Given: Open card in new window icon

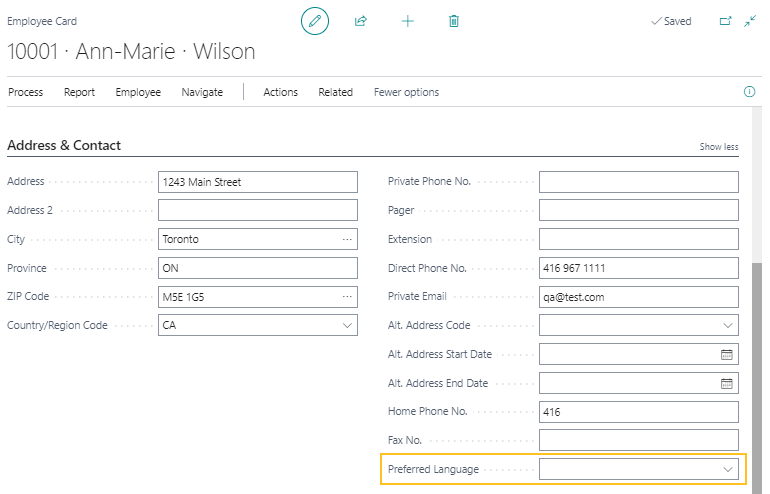Looking at the screenshot, I should 725,21.
